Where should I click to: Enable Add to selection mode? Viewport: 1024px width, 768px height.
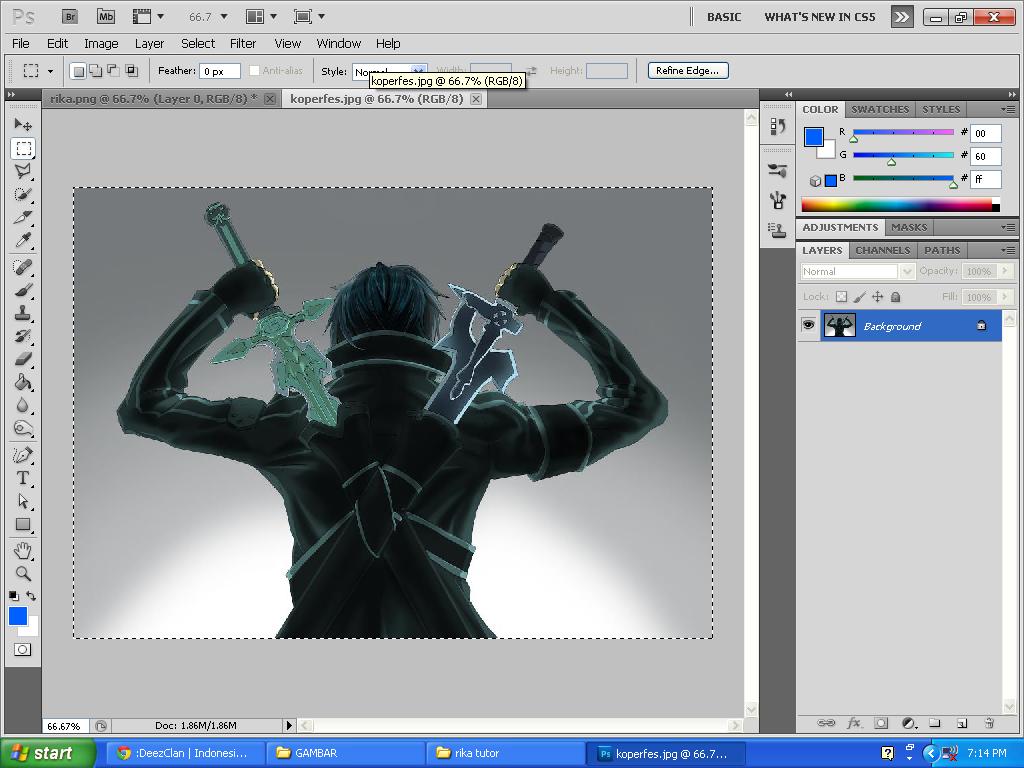tap(95, 71)
